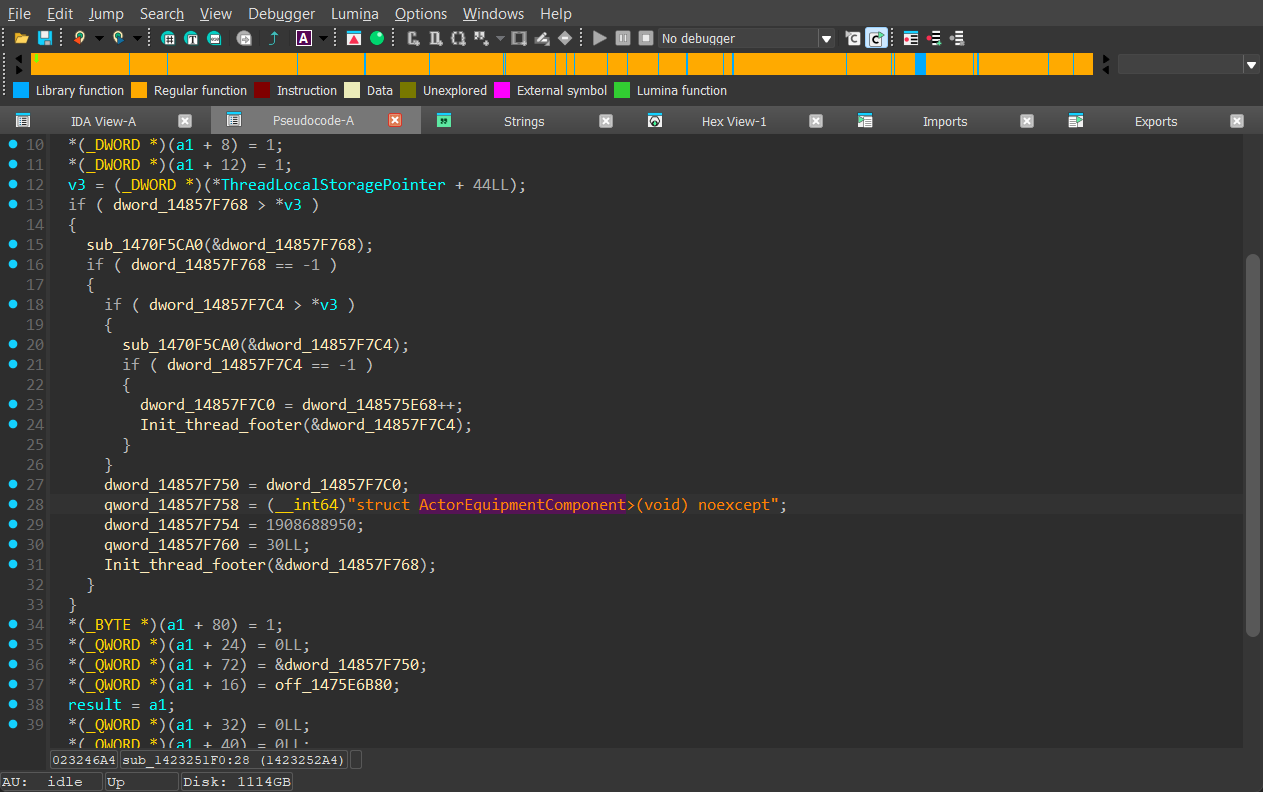Pause the process with the pause icon
Image resolution: width=1263 pixels, height=792 pixels.
click(x=623, y=38)
